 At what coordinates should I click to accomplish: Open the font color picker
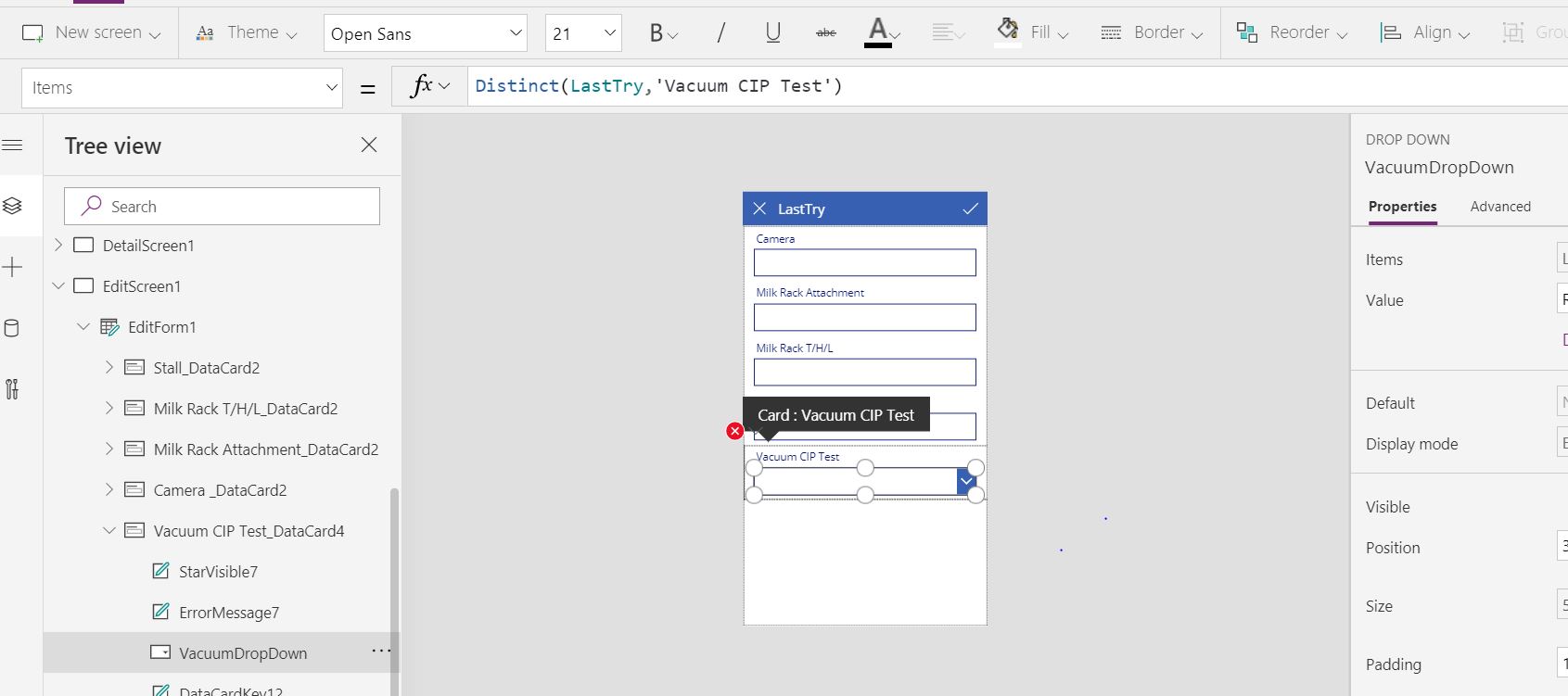[x=878, y=32]
